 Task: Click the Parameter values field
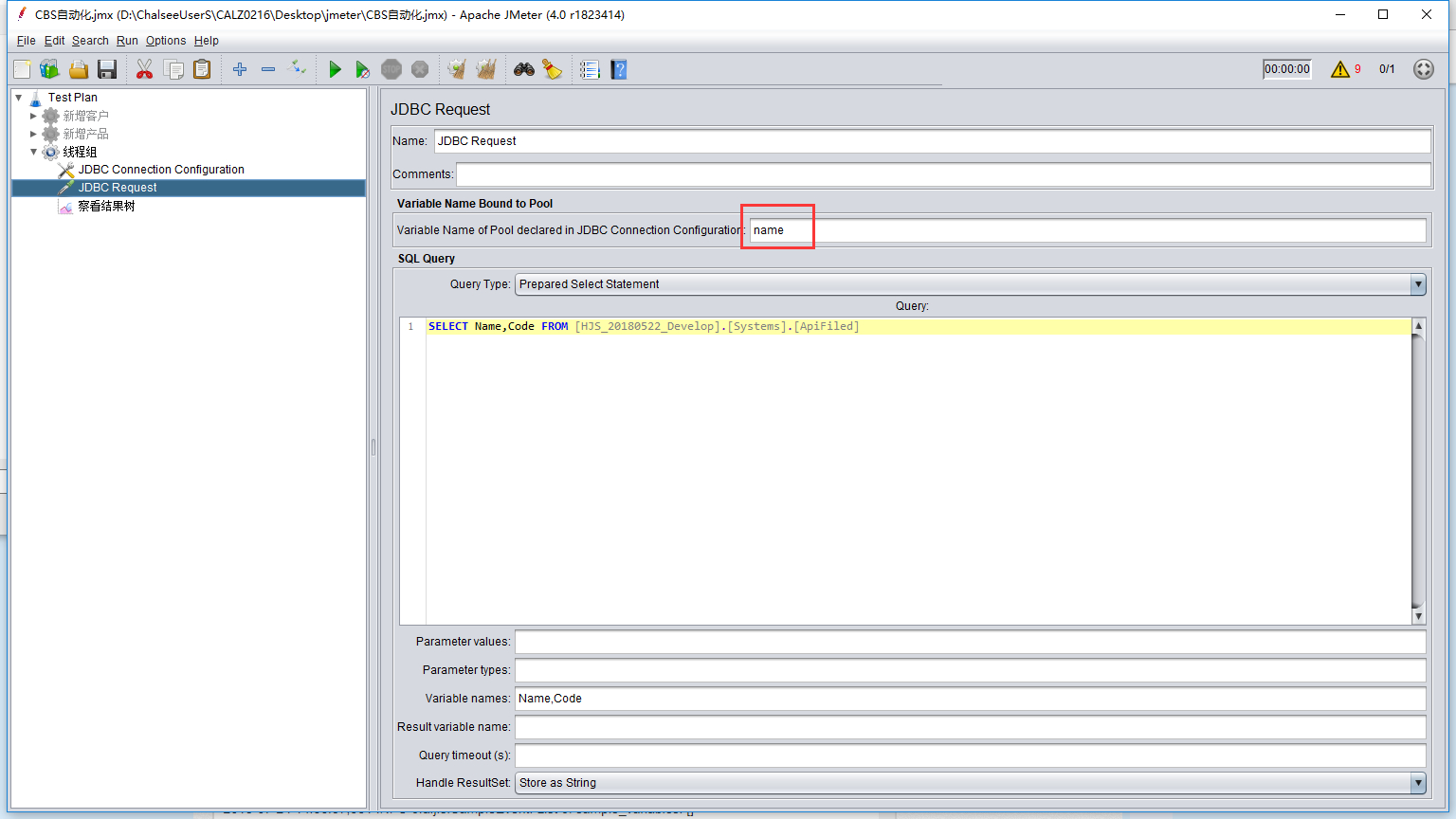pyautogui.click(x=970, y=642)
